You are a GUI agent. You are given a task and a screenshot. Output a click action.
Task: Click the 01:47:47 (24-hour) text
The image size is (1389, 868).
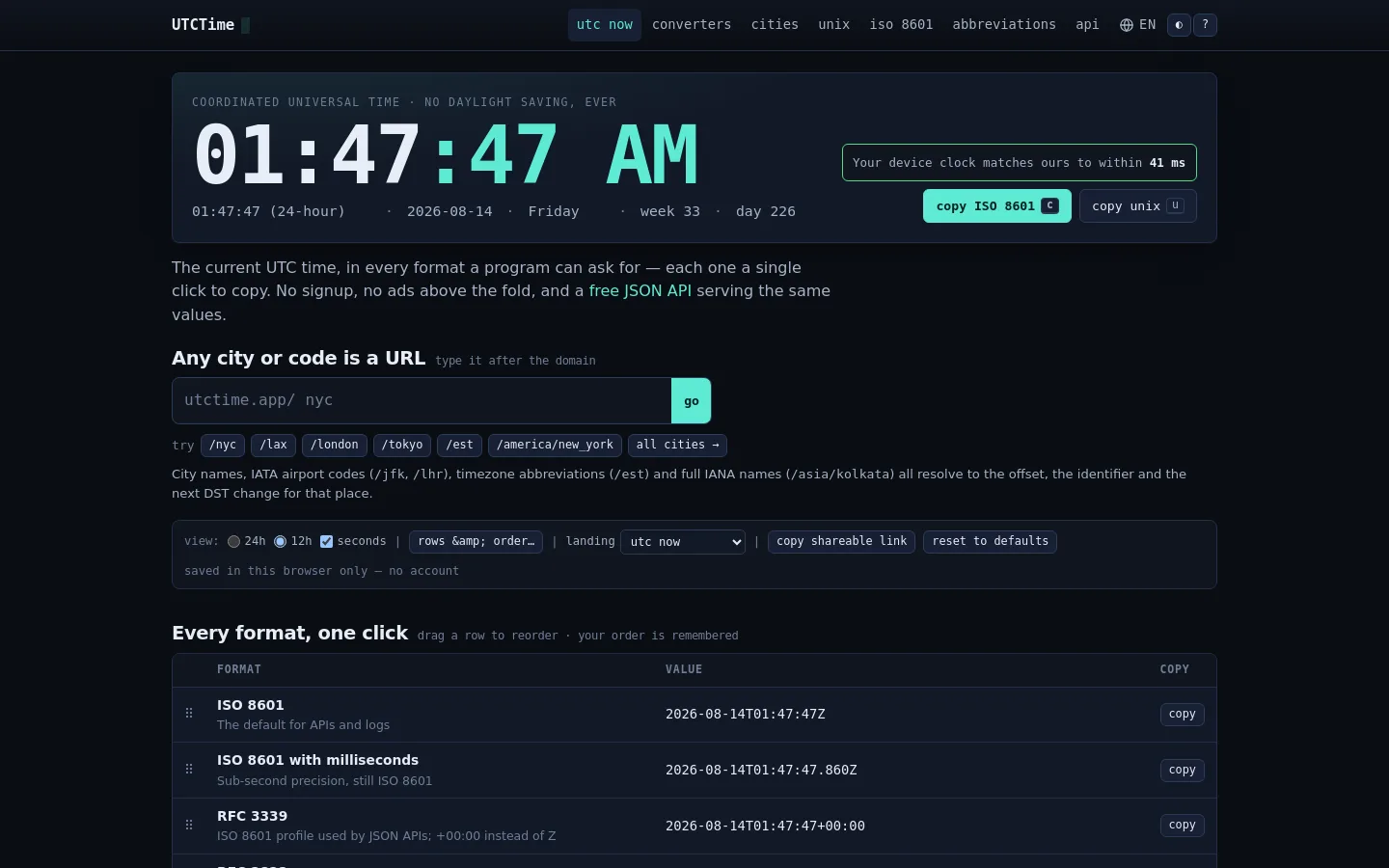[x=268, y=212]
